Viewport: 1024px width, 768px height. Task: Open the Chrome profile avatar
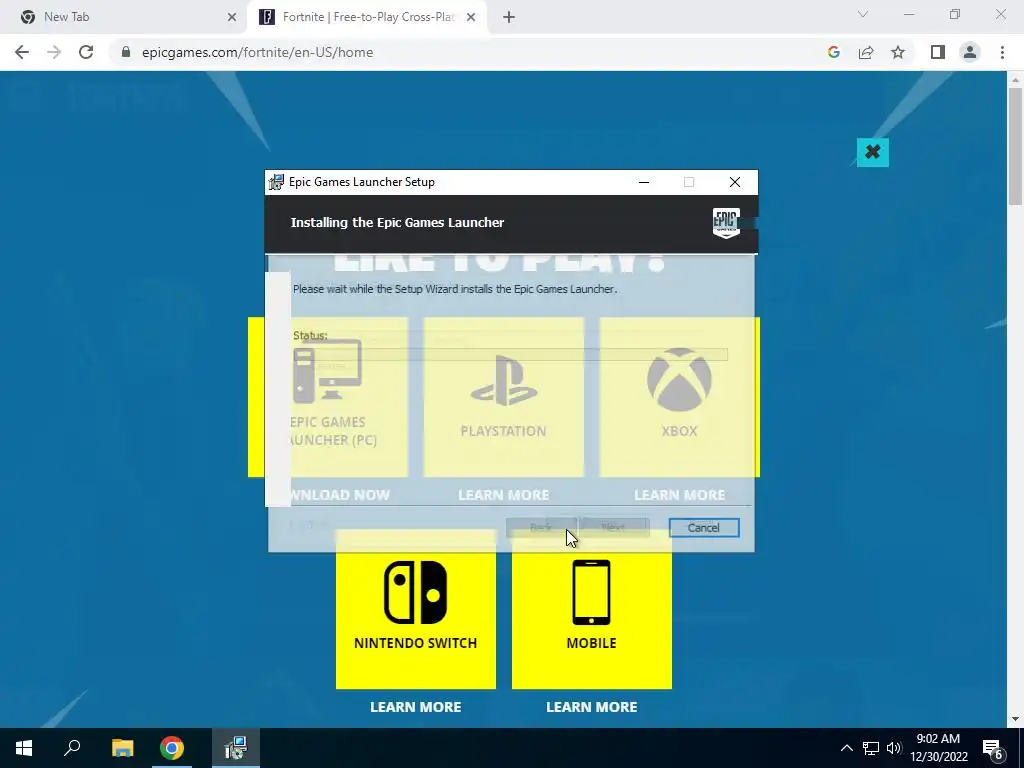coord(970,52)
